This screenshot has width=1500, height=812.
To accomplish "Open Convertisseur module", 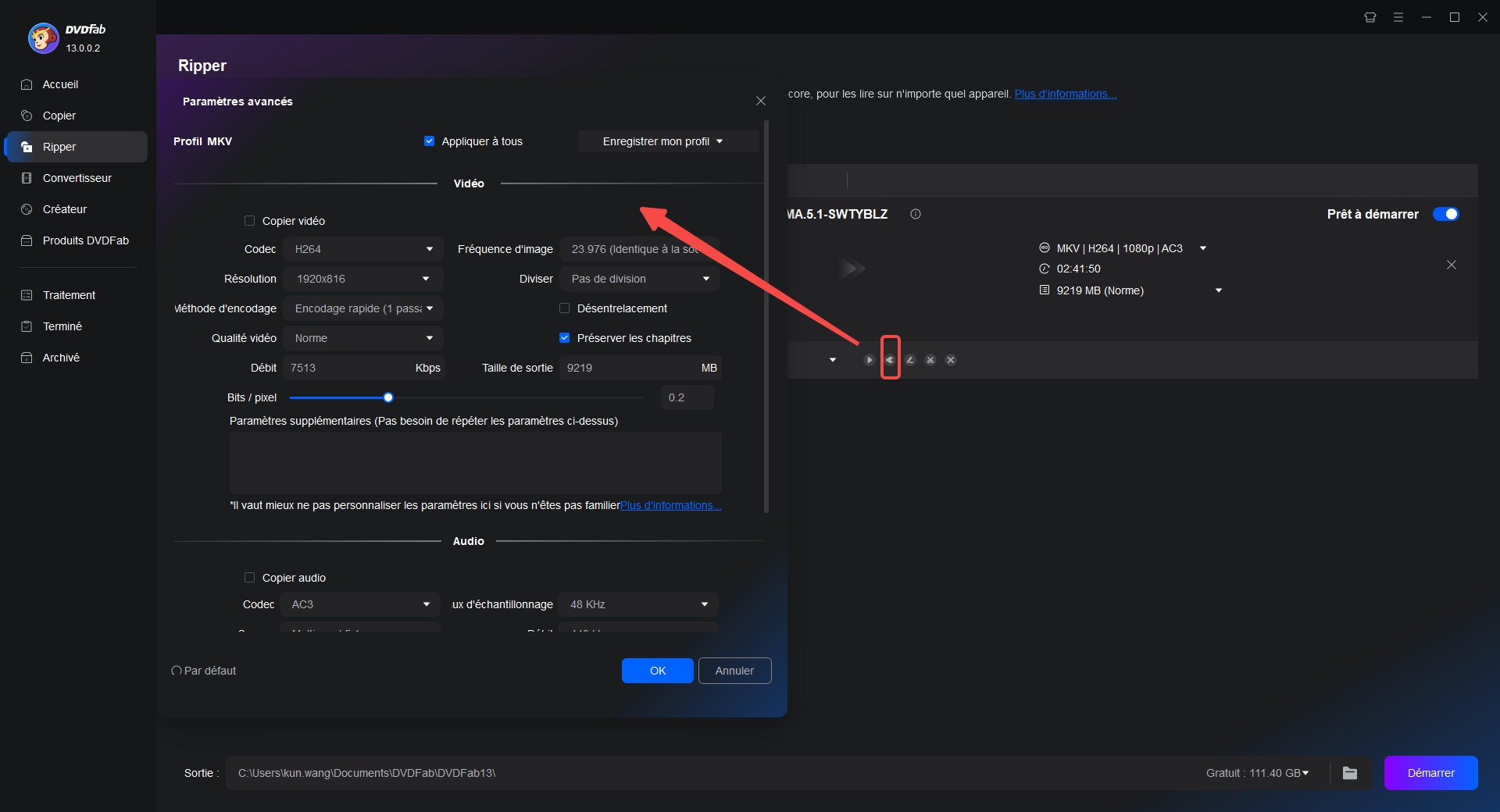I will coord(77,178).
